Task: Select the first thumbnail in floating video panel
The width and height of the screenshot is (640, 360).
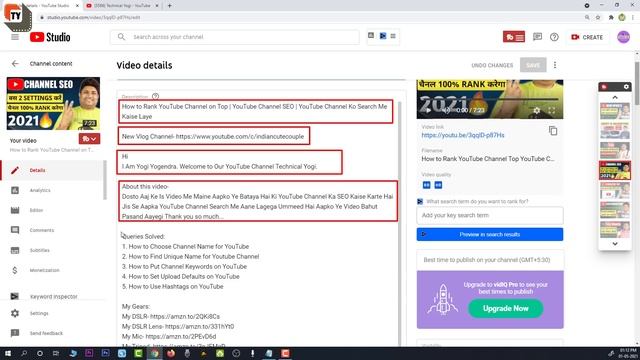Action: (615, 111)
